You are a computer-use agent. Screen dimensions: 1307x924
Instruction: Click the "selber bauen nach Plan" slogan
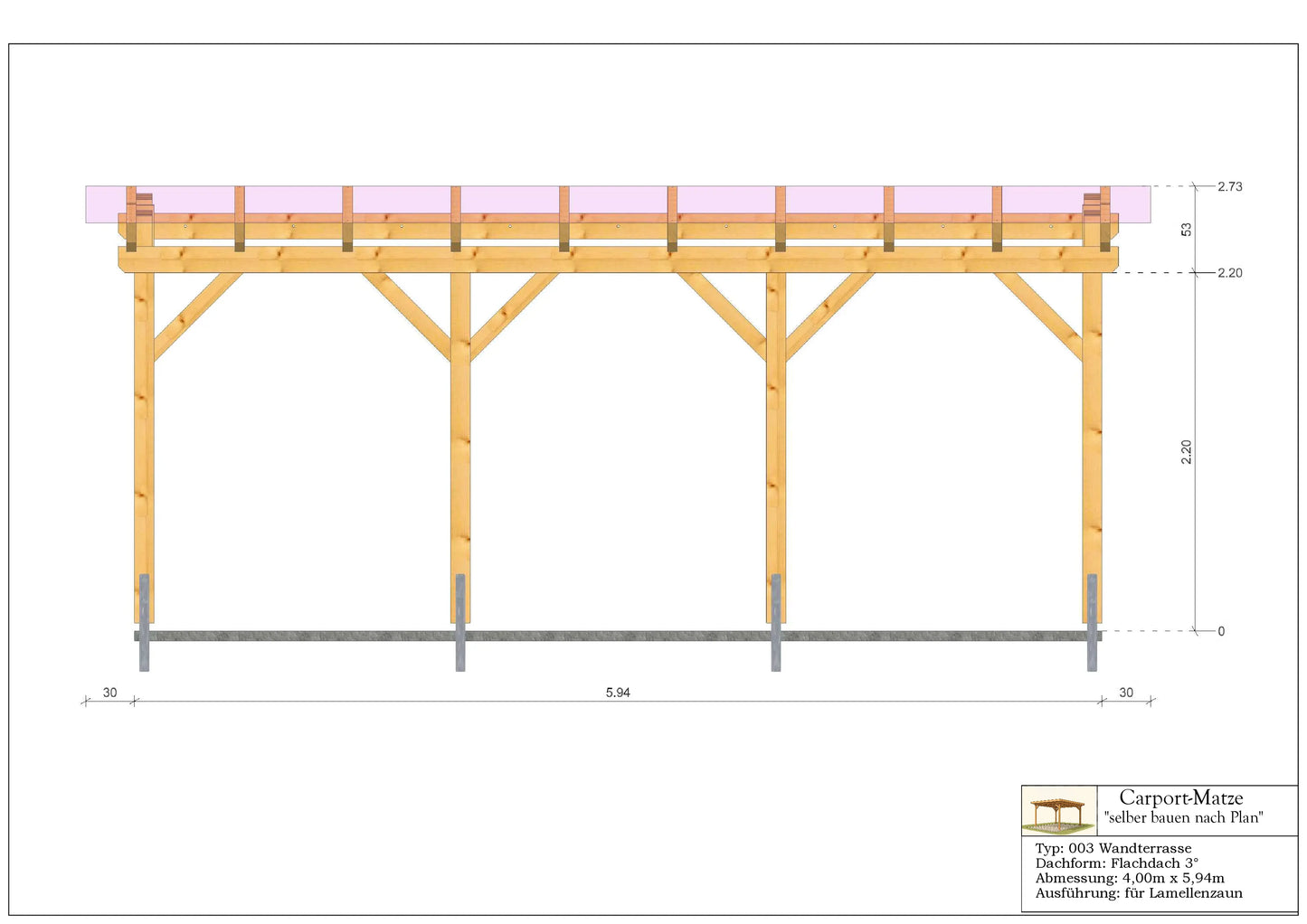pyautogui.click(x=1183, y=817)
